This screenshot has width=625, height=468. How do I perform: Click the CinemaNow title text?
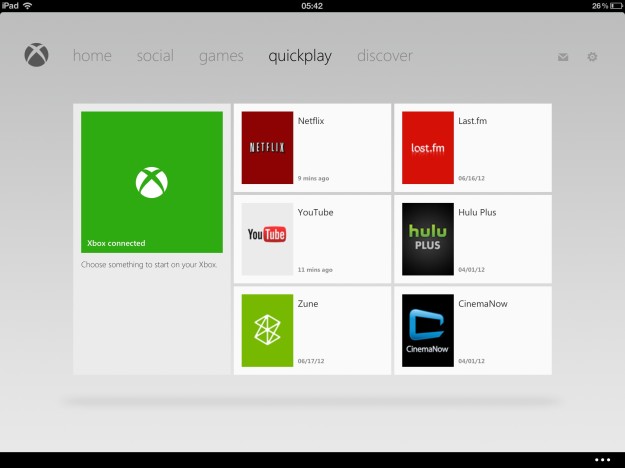[x=483, y=303]
